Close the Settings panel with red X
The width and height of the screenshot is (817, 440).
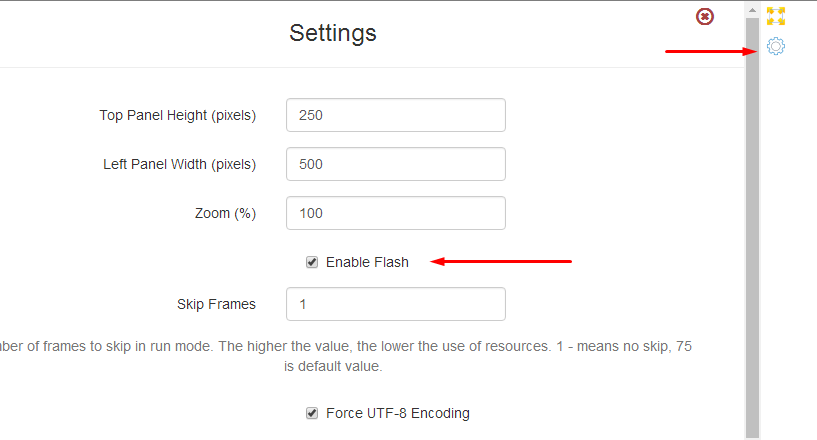pos(705,16)
